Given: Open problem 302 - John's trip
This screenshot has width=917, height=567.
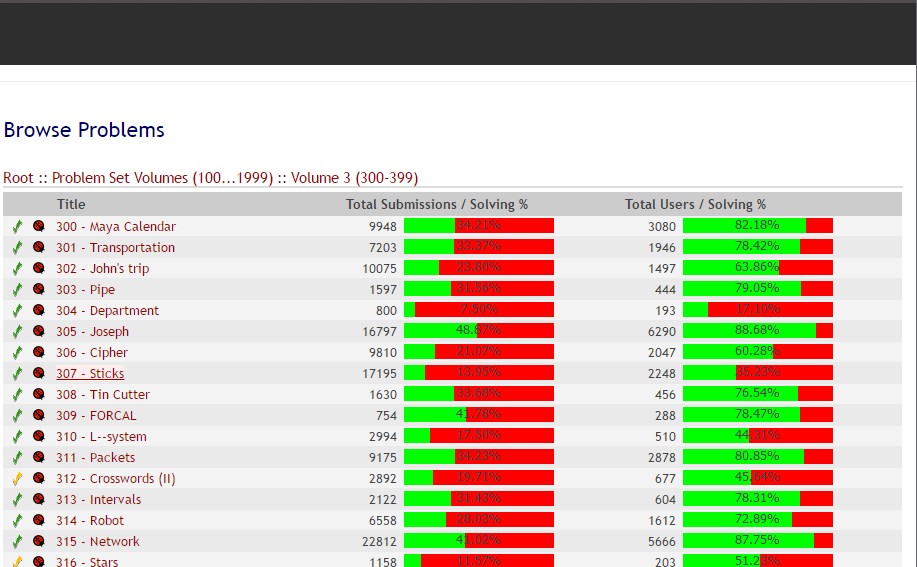Looking at the screenshot, I should click(102, 269).
